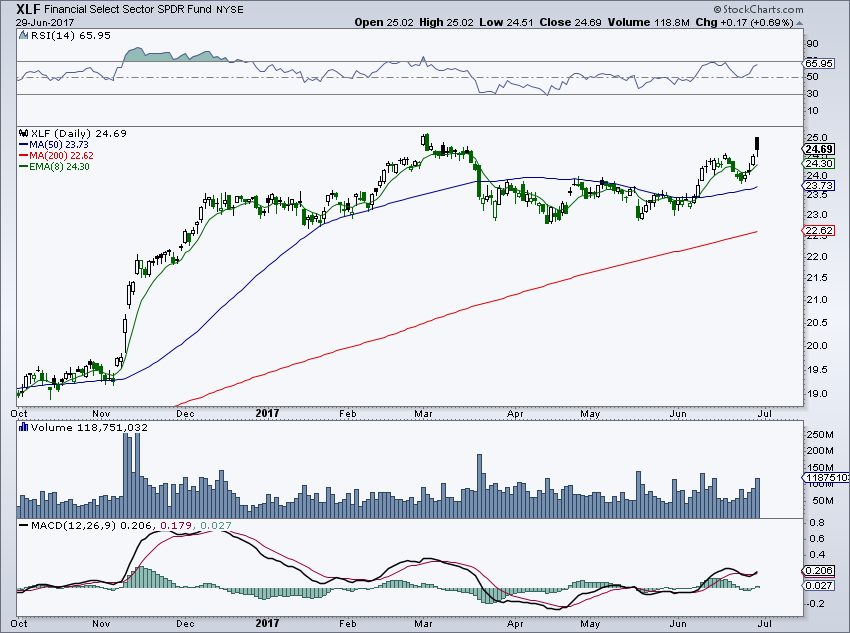Screen dimensions: 850x633
Task: Click the MA(200) 22.62 legend text
Action: [x=61, y=156]
